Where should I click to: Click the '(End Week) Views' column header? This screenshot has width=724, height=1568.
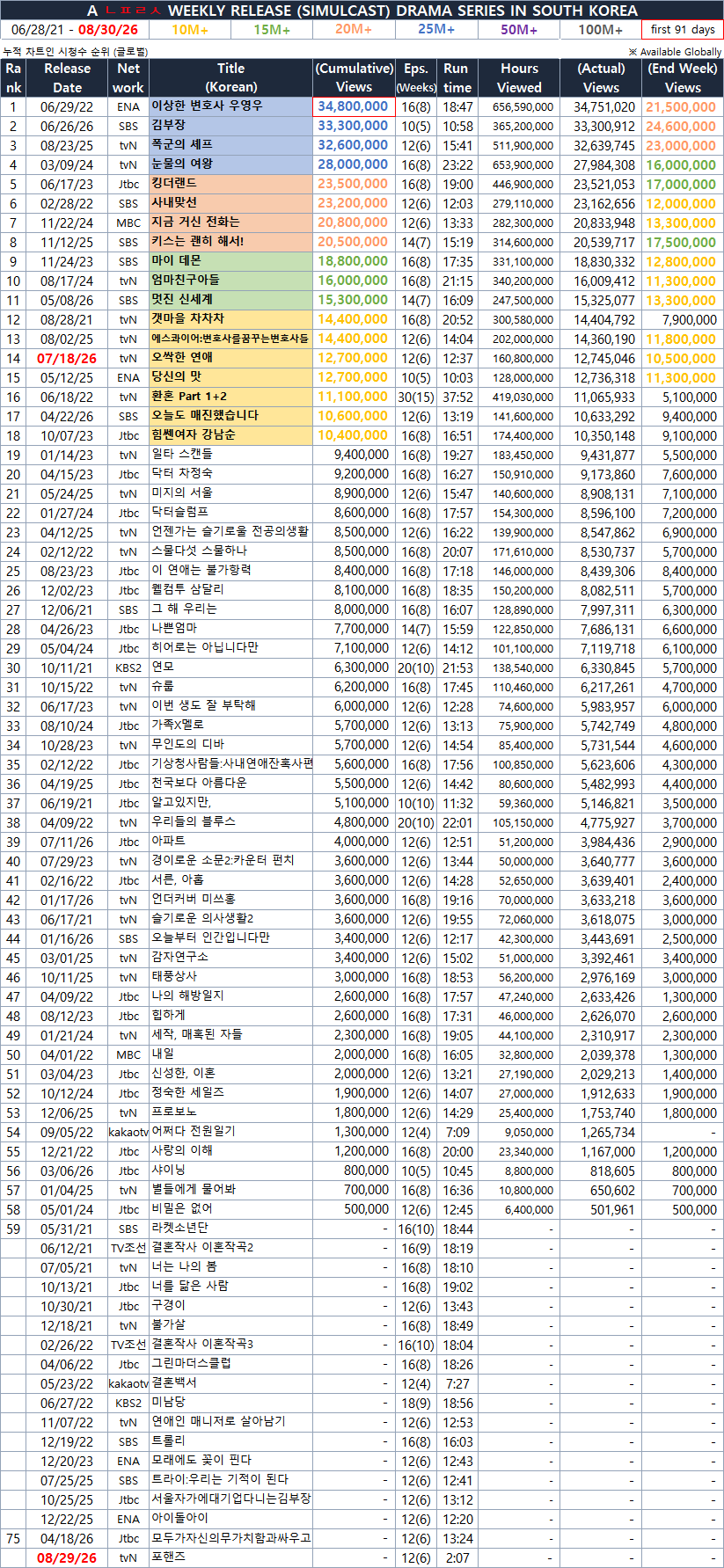point(683,77)
